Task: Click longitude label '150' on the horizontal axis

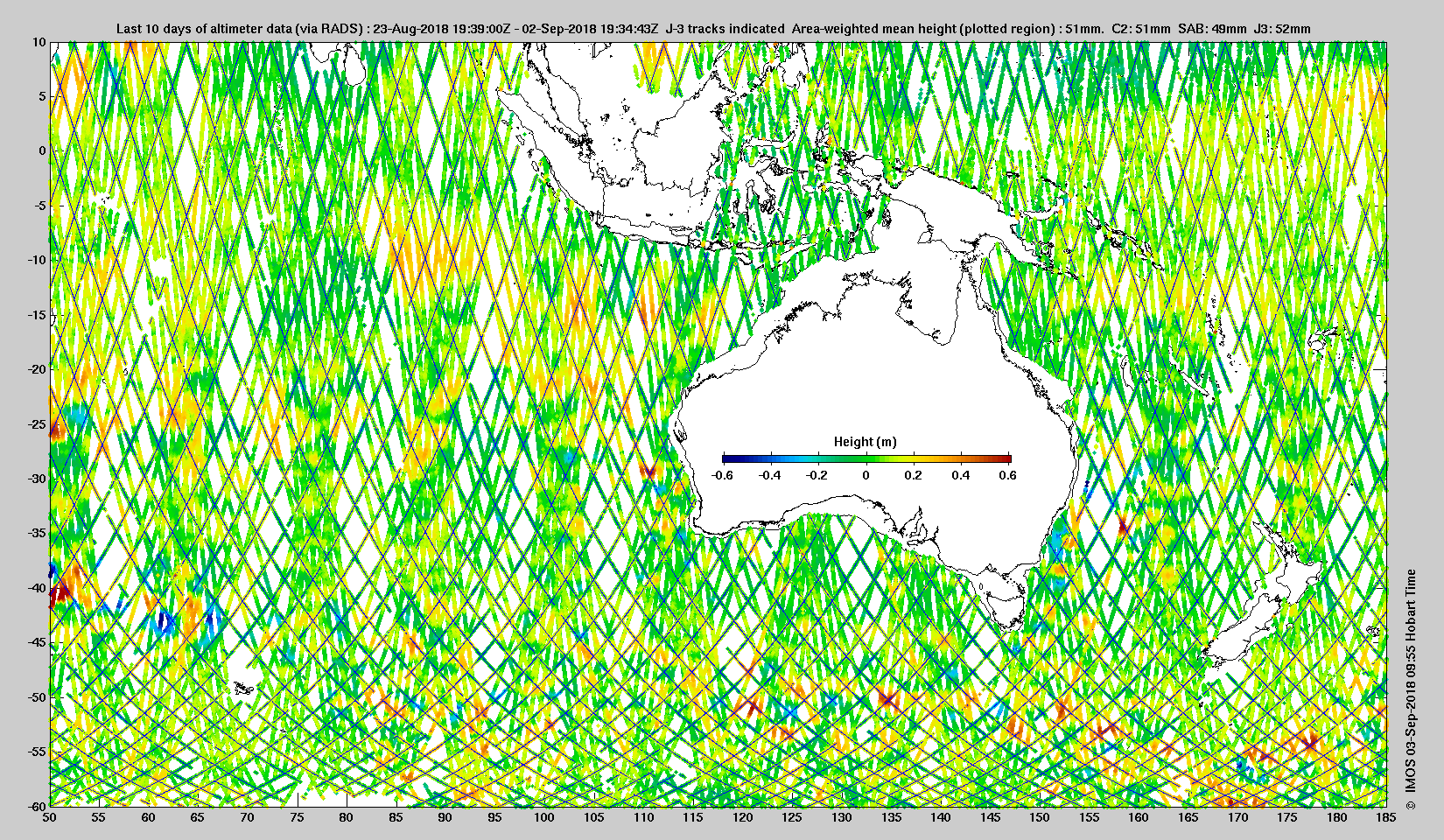Action: [x=1040, y=817]
